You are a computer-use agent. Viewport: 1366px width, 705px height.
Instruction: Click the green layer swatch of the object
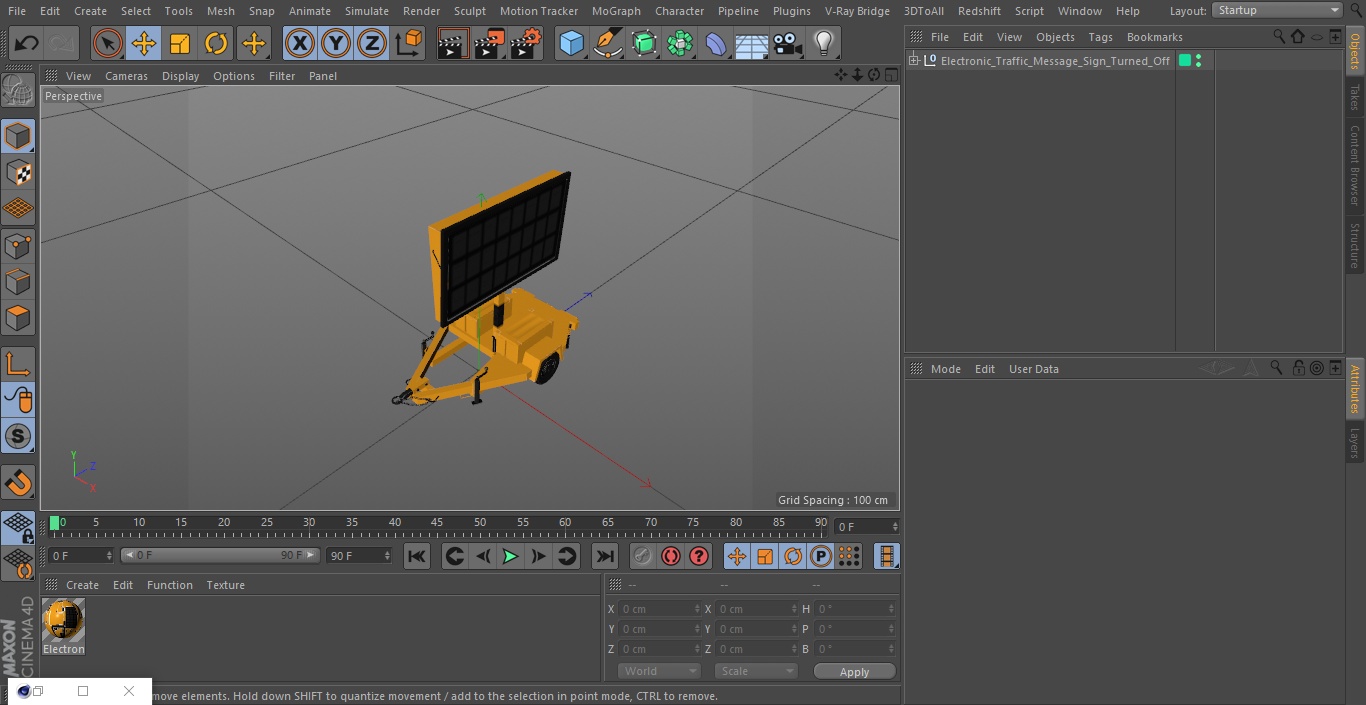[1185, 61]
